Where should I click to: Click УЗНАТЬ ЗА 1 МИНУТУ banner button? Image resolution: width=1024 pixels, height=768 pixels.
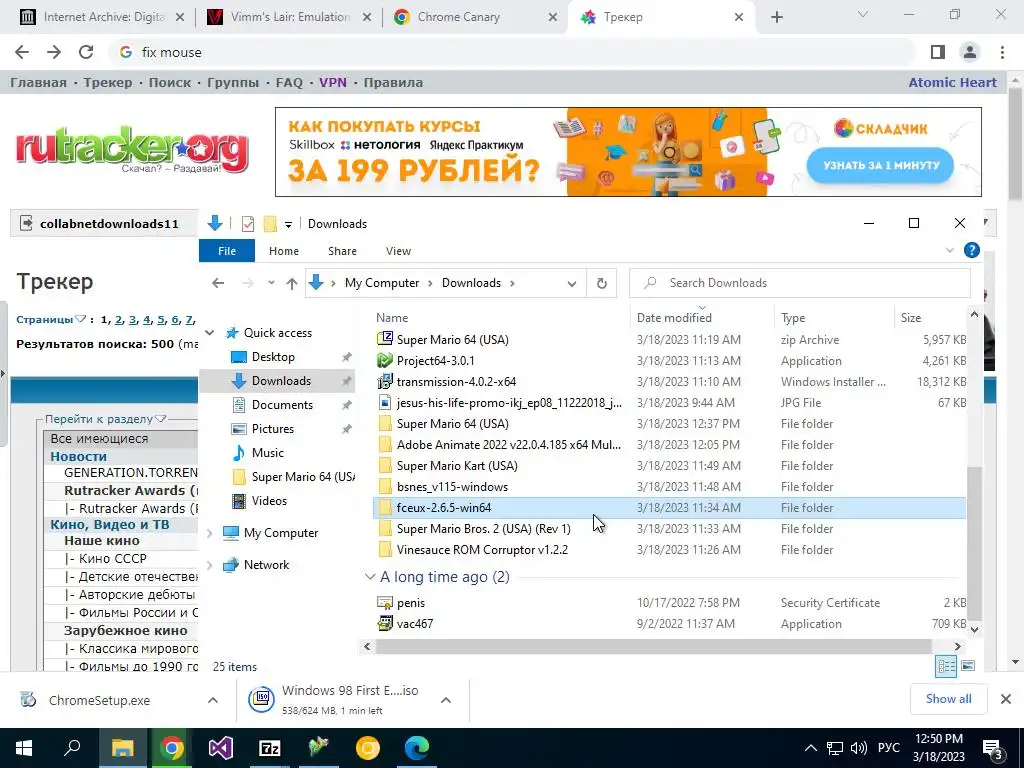(880, 166)
